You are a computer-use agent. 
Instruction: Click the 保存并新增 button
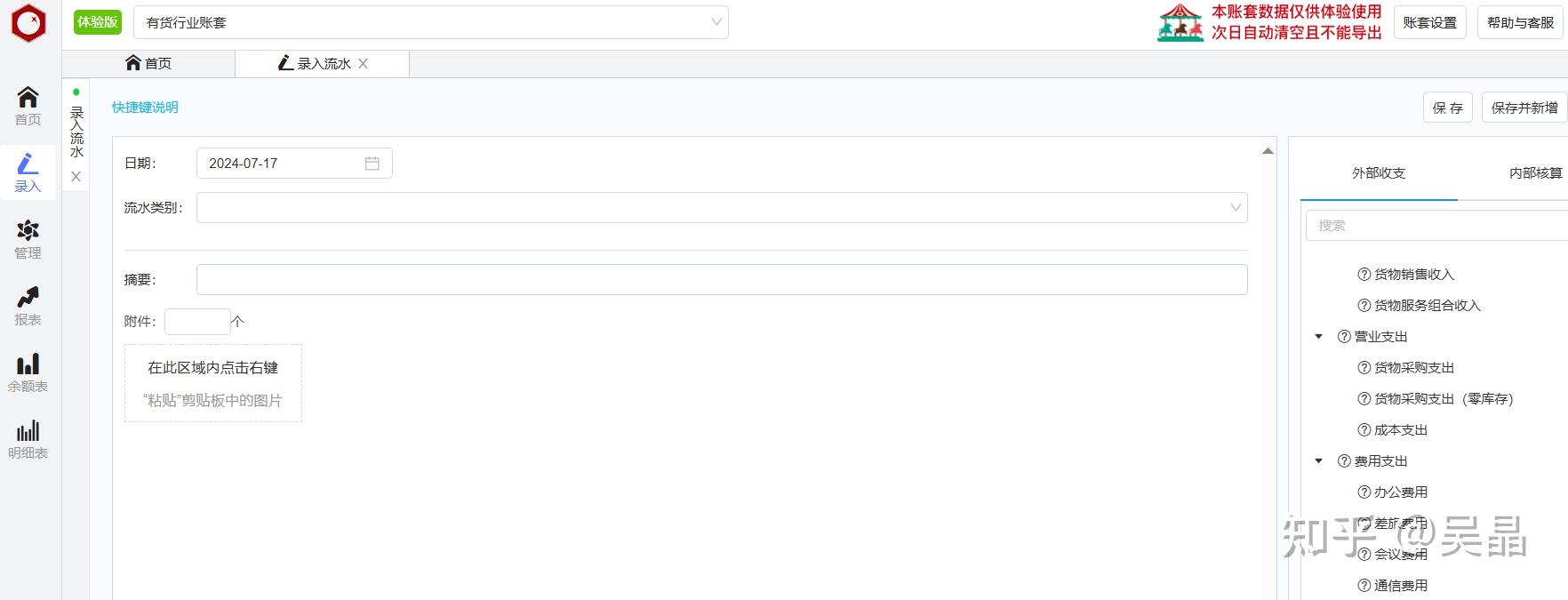tap(1524, 108)
